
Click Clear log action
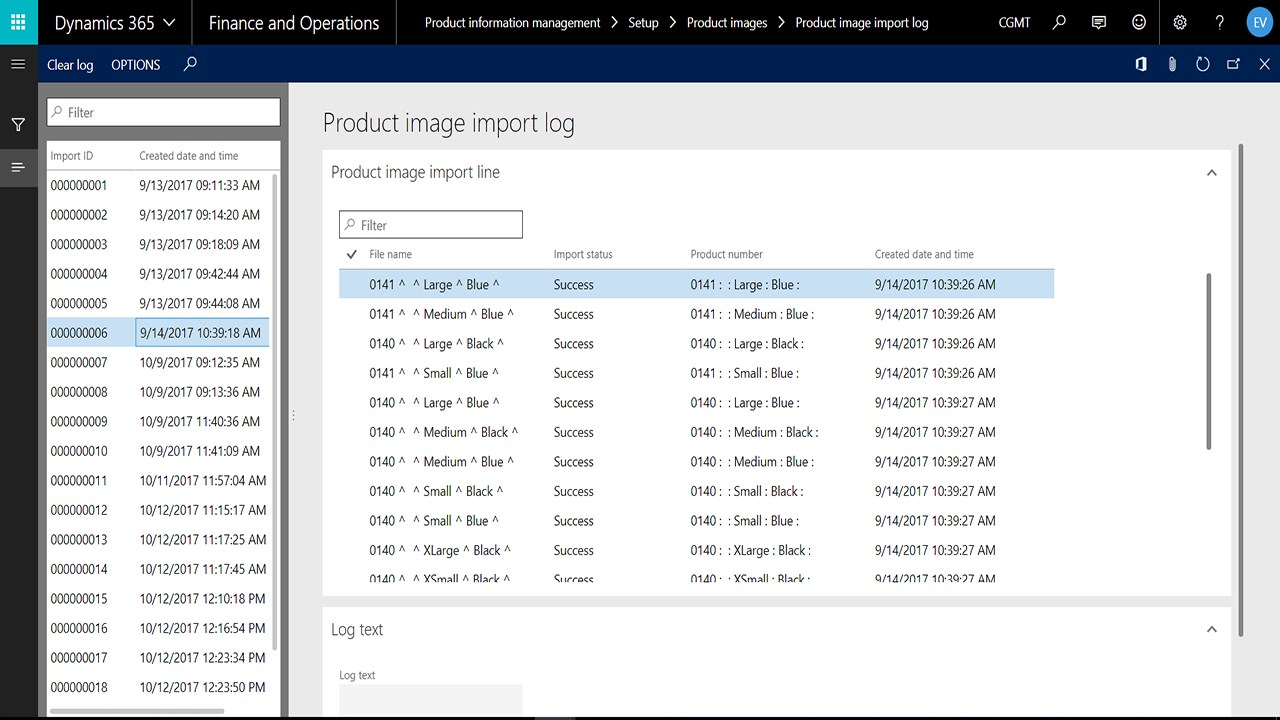click(70, 64)
